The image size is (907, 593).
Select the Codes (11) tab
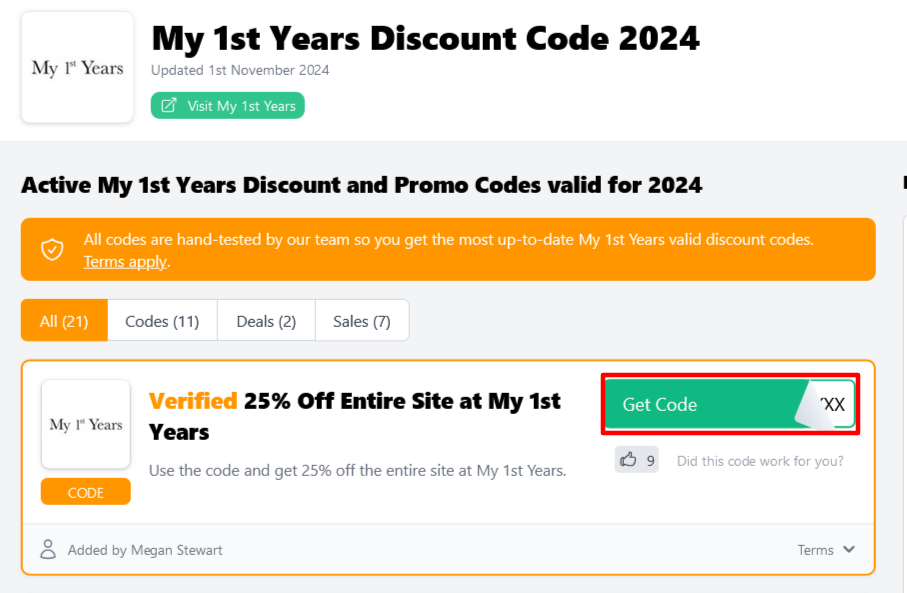click(162, 321)
